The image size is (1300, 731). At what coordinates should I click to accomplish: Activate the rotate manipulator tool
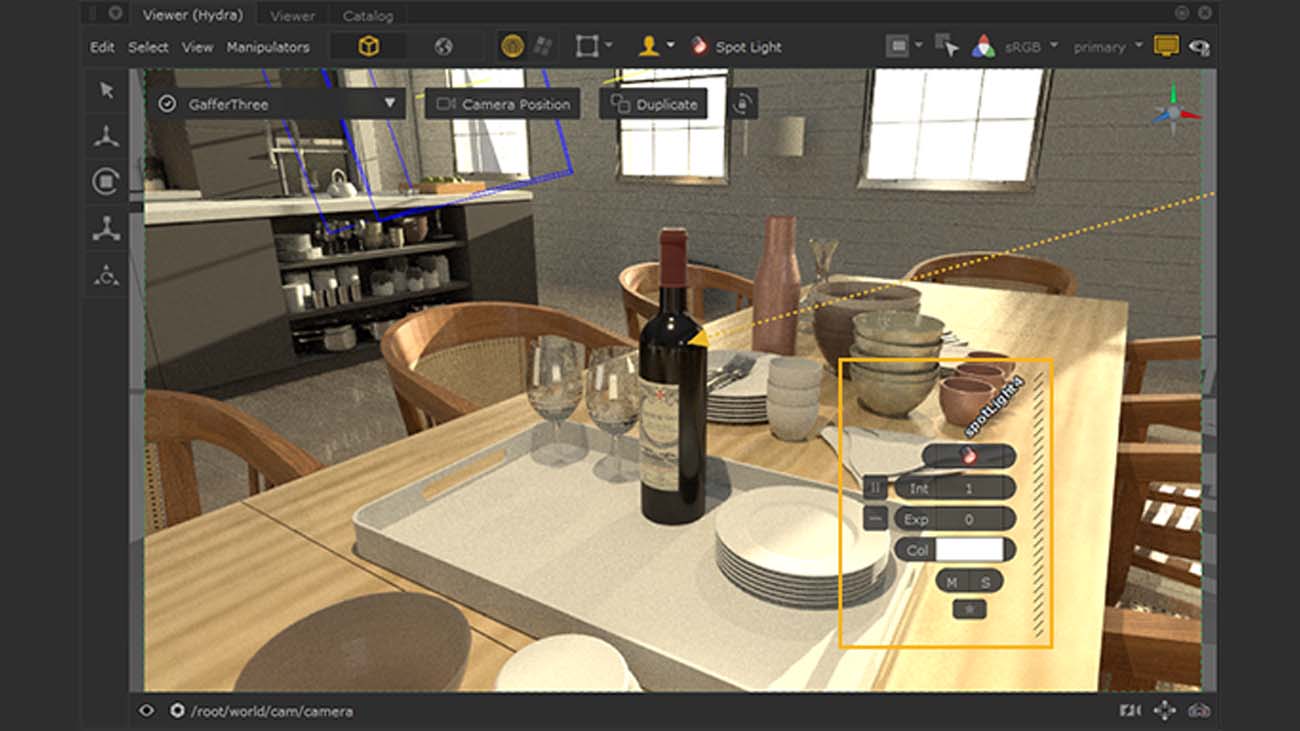tap(106, 182)
